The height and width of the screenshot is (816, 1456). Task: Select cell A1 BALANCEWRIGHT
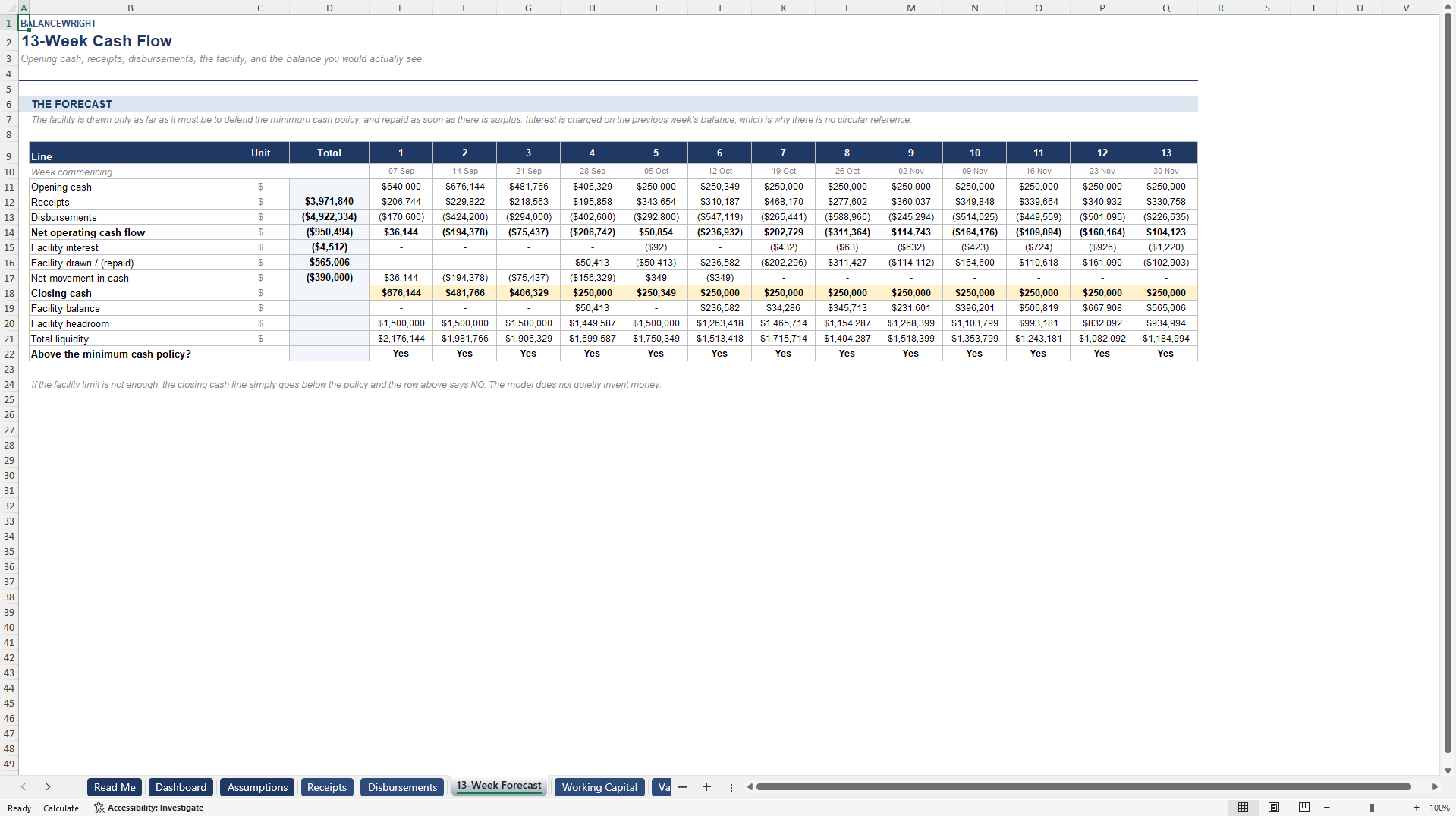point(24,23)
